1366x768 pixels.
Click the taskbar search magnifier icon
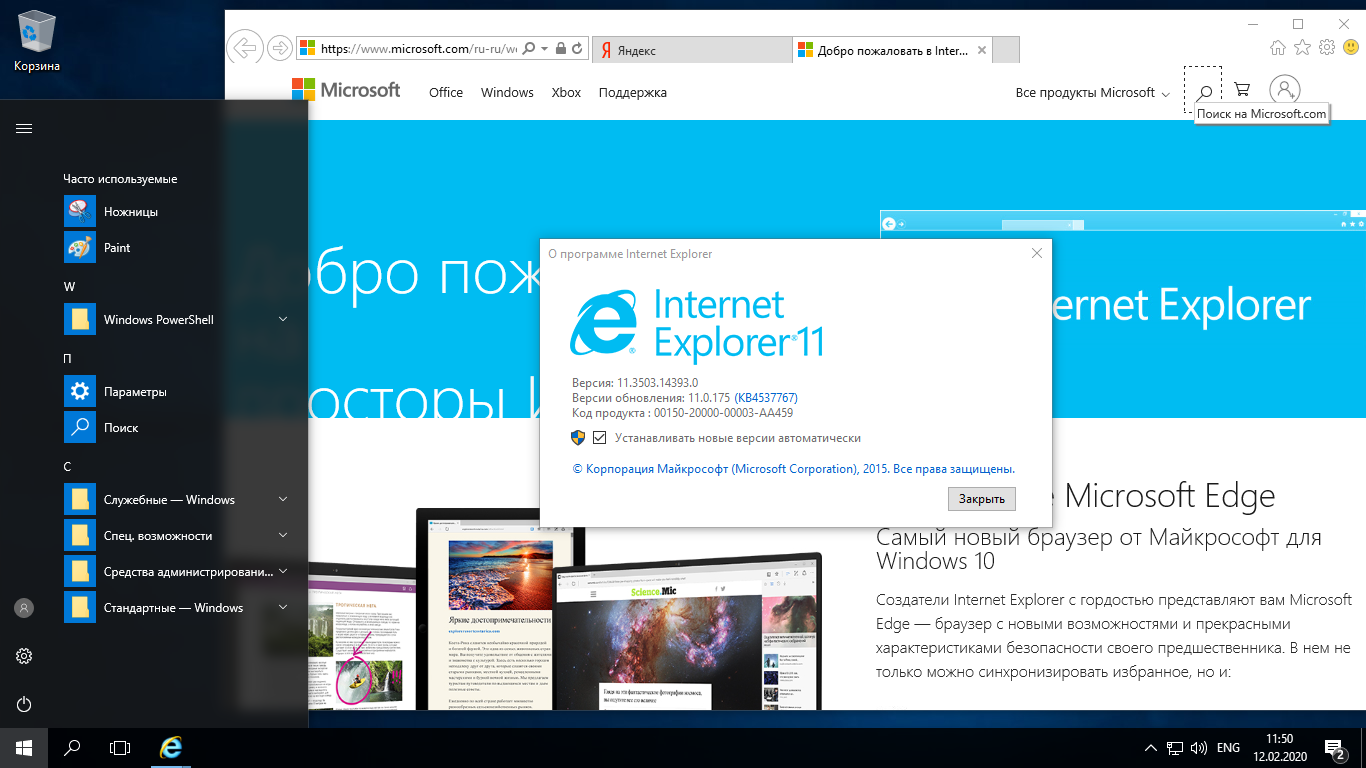pos(72,748)
